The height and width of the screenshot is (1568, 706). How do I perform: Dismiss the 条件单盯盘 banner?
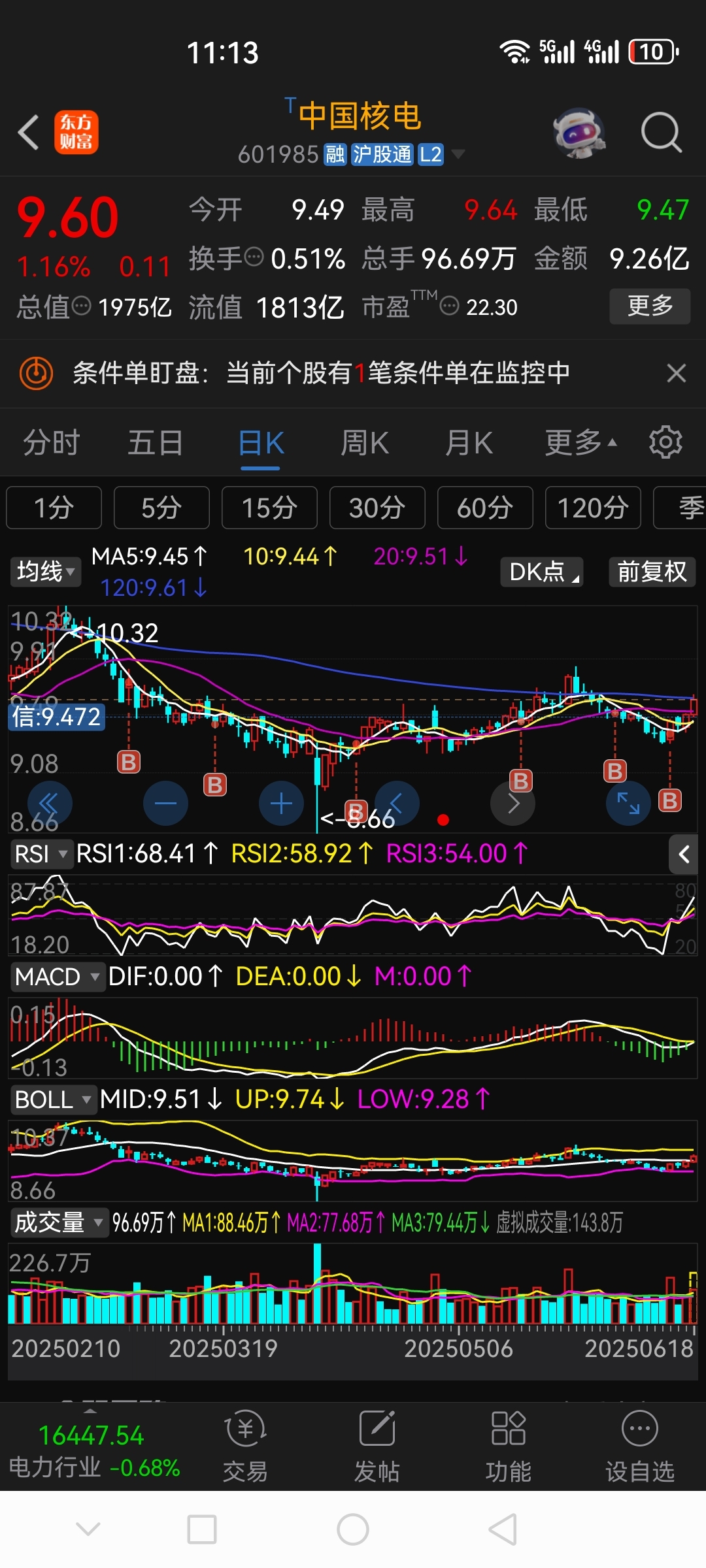coord(676,373)
